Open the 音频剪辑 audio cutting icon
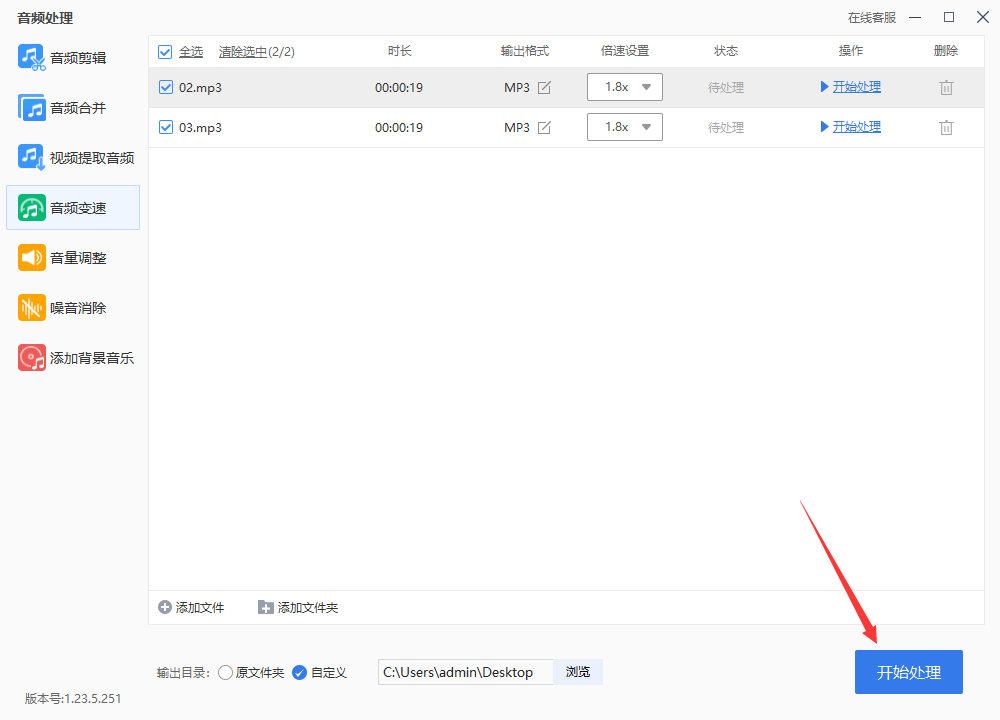The image size is (1000, 720). [31, 57]
